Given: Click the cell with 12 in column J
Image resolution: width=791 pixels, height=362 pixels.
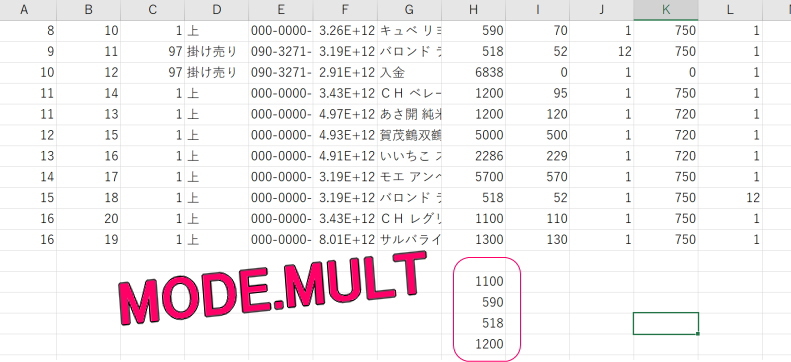Looking at the screenshot, I should pyautogui.click(x=601, y=51).
